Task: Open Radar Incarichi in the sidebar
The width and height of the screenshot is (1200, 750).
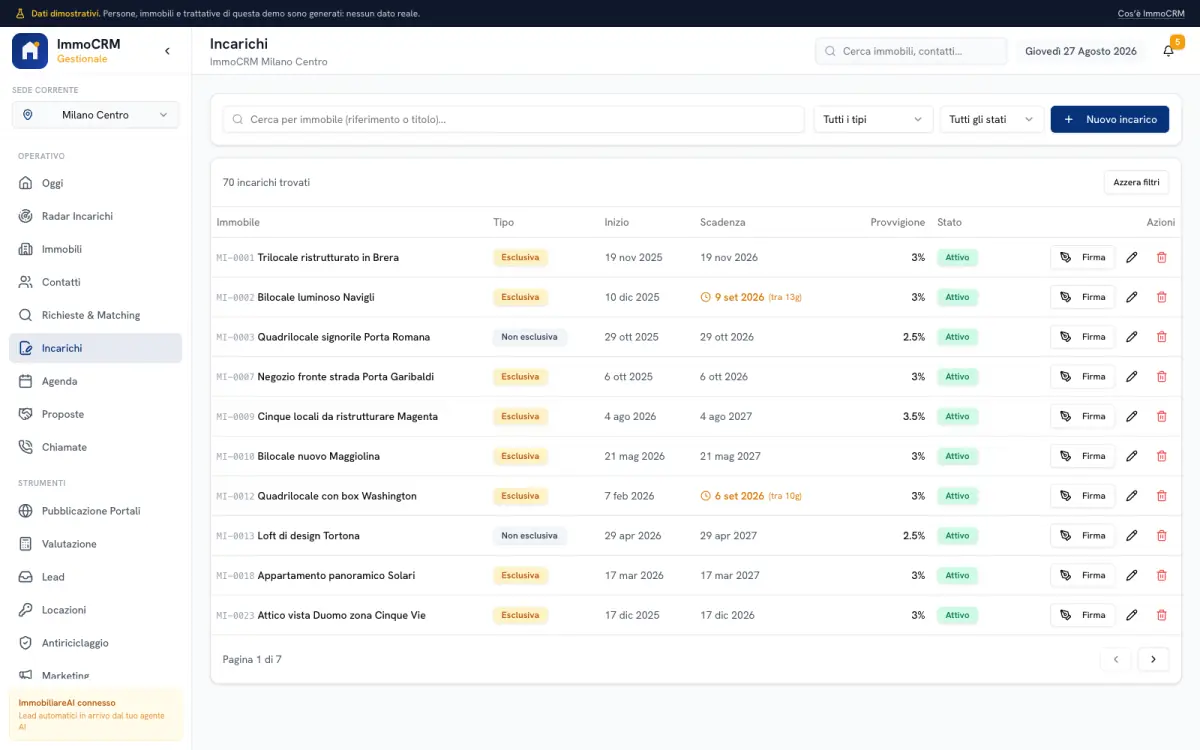Action: [96, 216]
